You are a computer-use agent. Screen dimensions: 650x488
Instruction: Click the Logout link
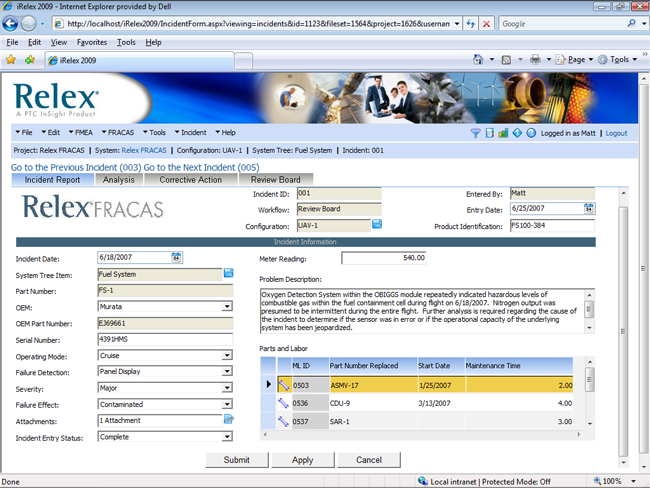(616, 134)
